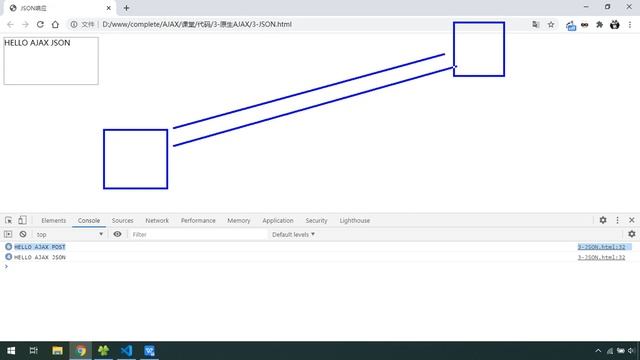Image resolution: width=640 pixels, height=360 pixels.
Task: Open the JavaScript context 'top' dropdown
Action: (x=69, y=234)
